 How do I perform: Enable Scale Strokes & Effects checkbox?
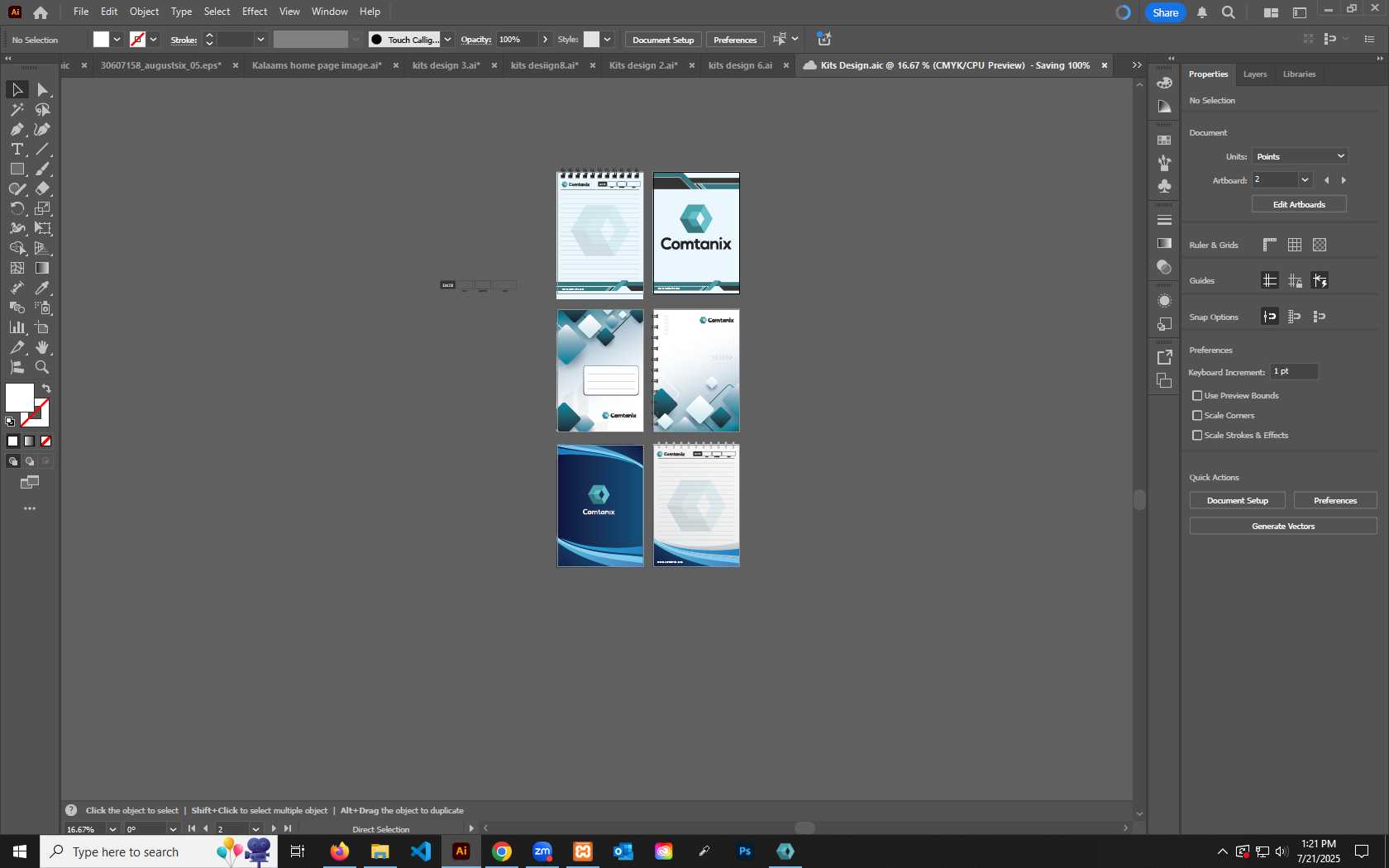tap(1197, 435)
